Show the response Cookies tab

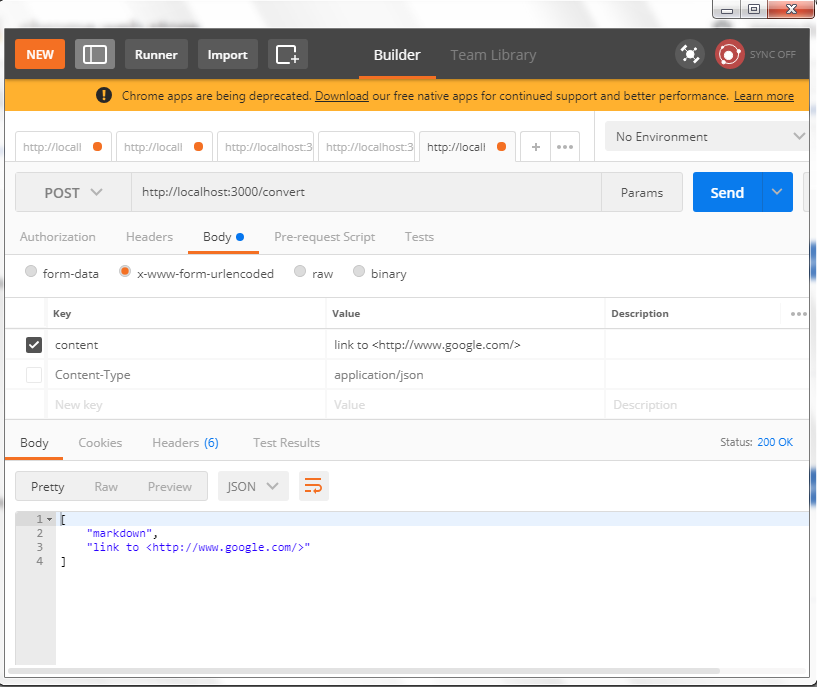tap(100, 443)
